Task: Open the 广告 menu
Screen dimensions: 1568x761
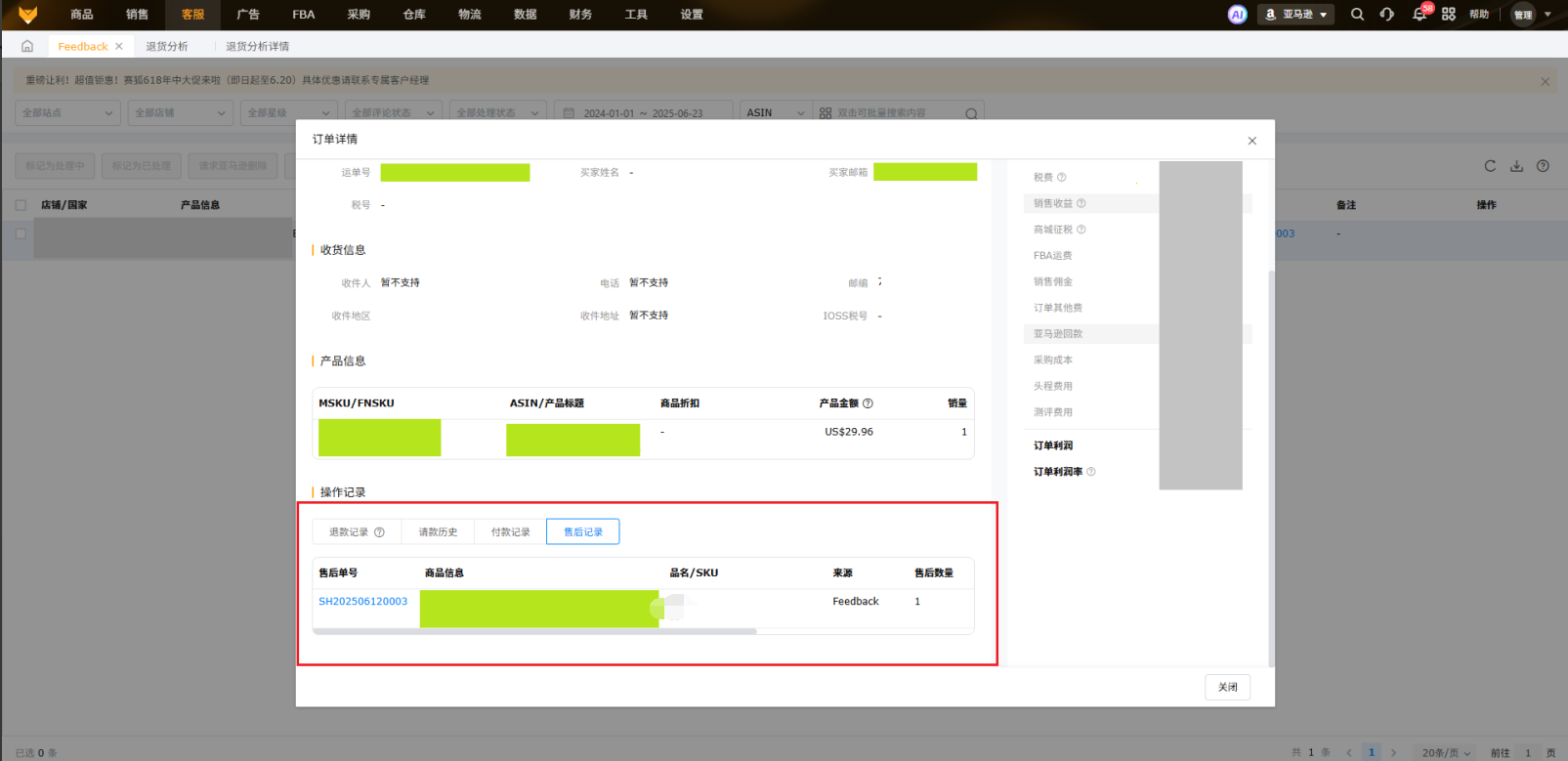Action: 248,15
